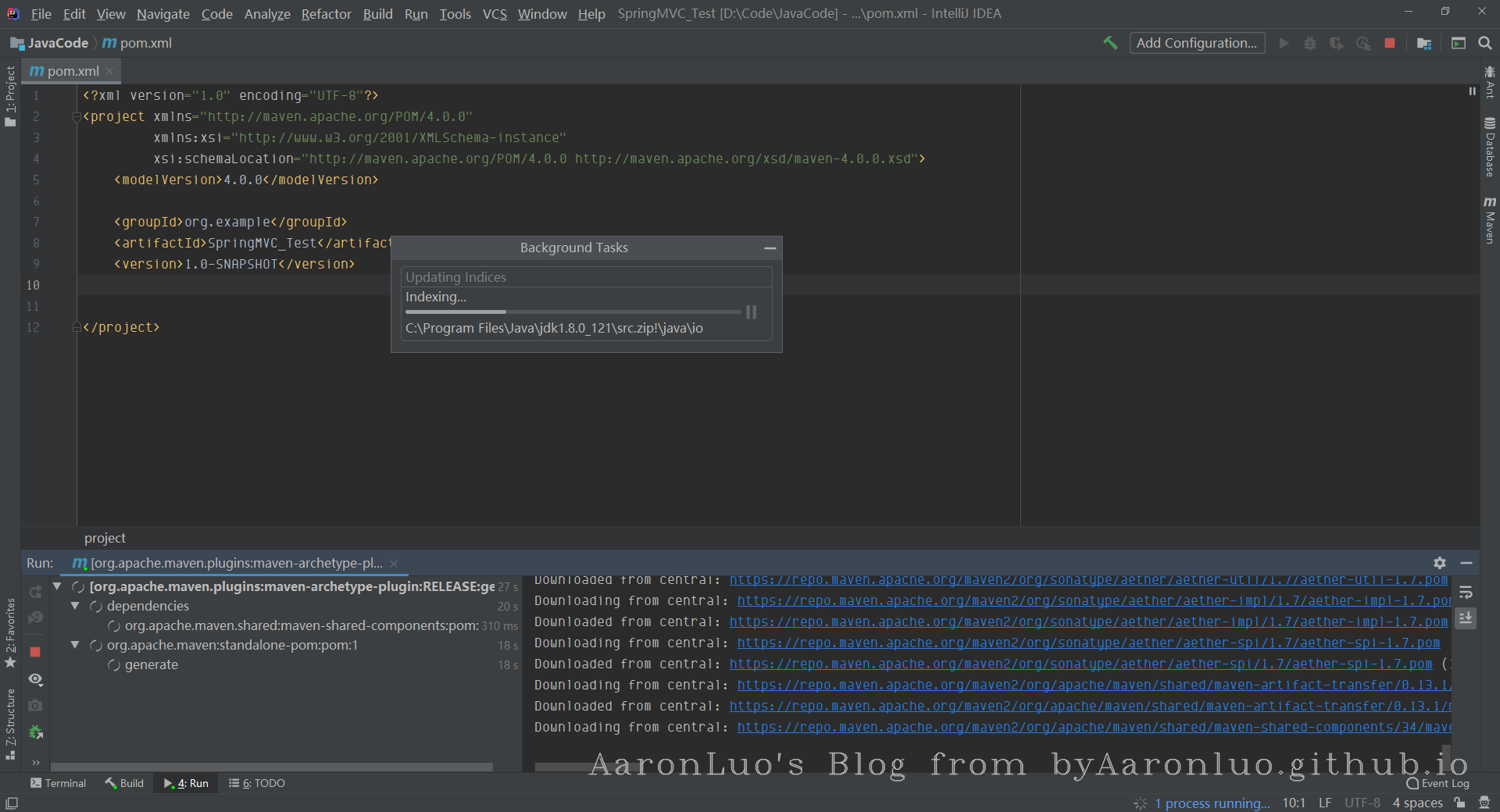The width and height of the screenshot is (1500, 812).
Task: Open the Ant tool window
Action: [x=1490, y=82]
